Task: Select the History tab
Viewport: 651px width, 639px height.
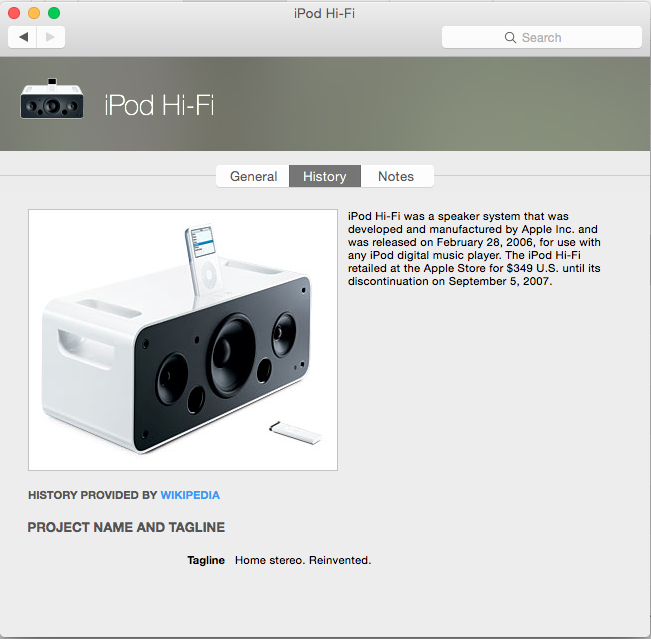Action: tap(325, 176)
